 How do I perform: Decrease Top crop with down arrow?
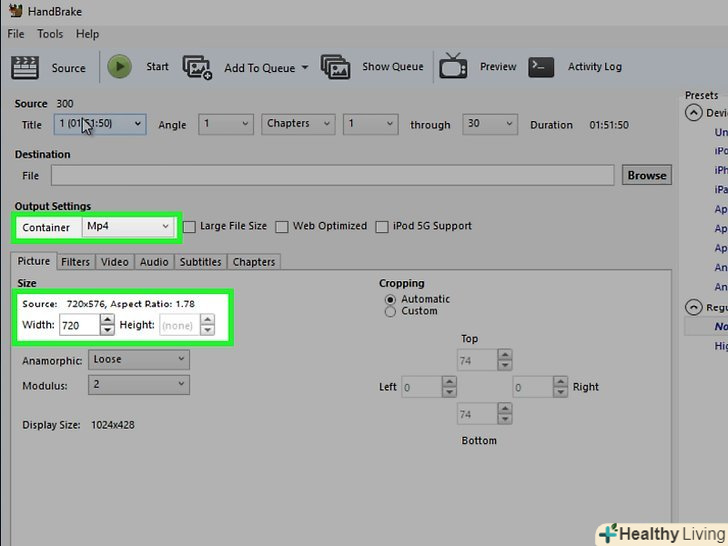click(x=505, y=365)
